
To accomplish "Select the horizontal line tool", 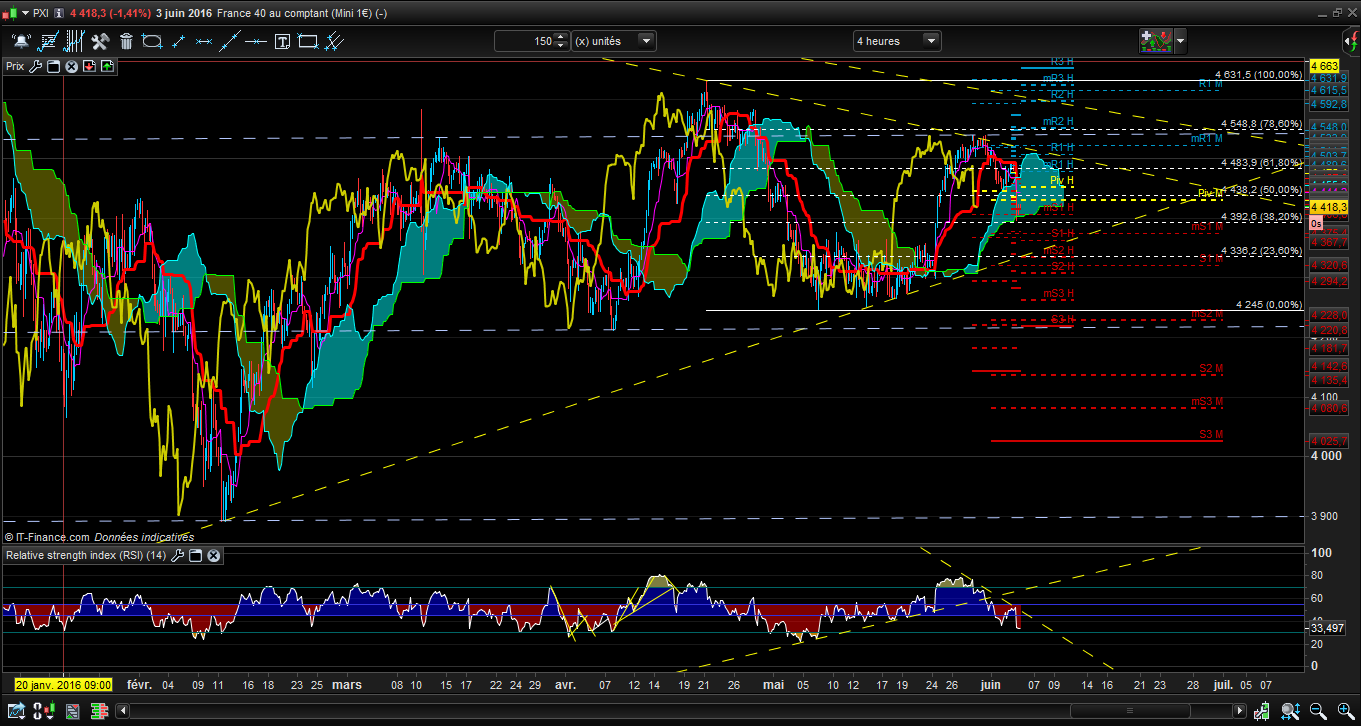I will point(256,41).
